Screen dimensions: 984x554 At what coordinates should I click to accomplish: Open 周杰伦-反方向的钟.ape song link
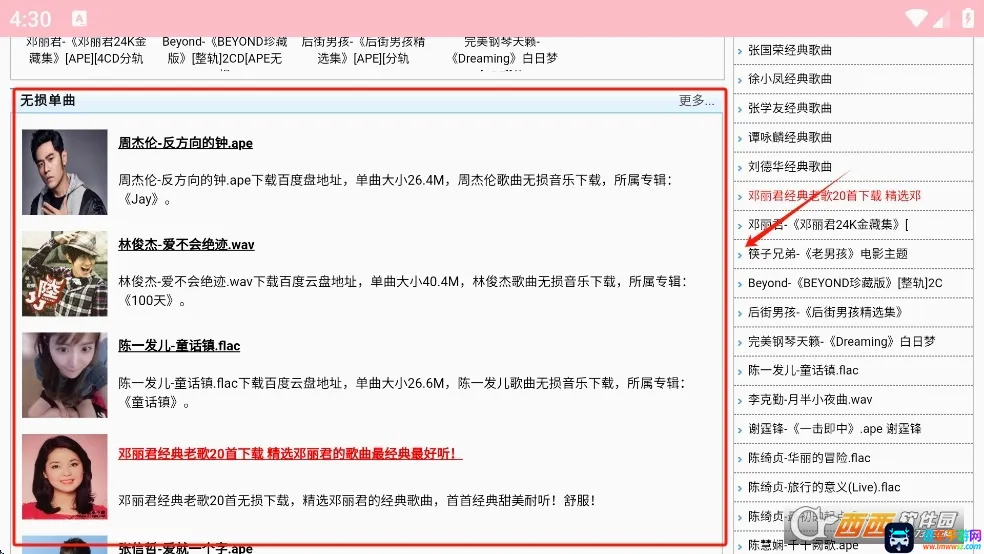[185, 143]
